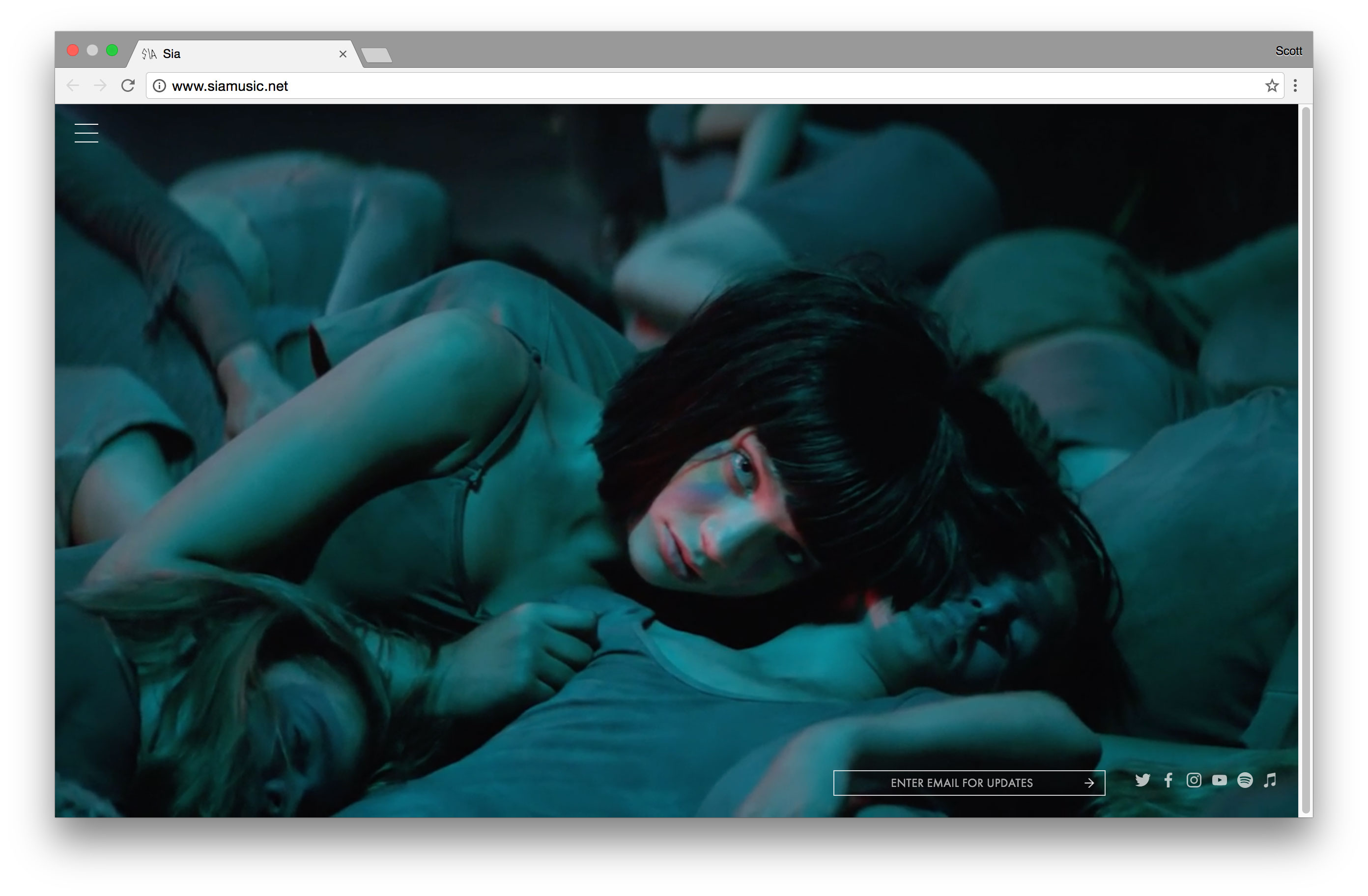Open Sia's Spotify icon
This screenshot has height=896, width=1368.
[x=1245, y=780]
